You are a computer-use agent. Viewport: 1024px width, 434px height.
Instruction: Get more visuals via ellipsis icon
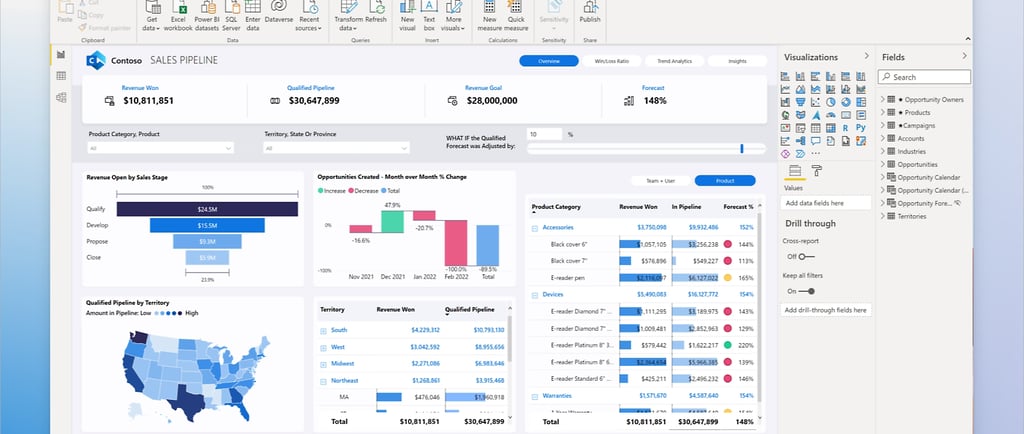[x=816, y=153]
